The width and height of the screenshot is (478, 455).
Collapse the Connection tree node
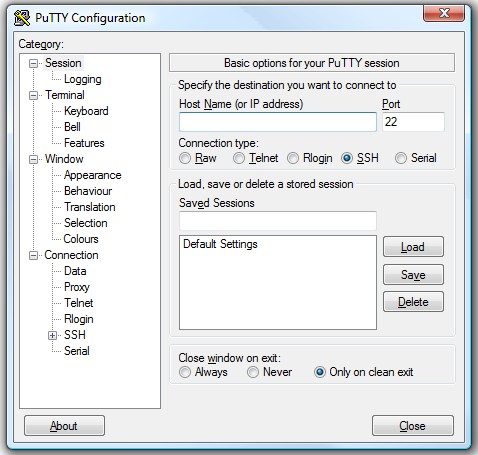(33, 256)
